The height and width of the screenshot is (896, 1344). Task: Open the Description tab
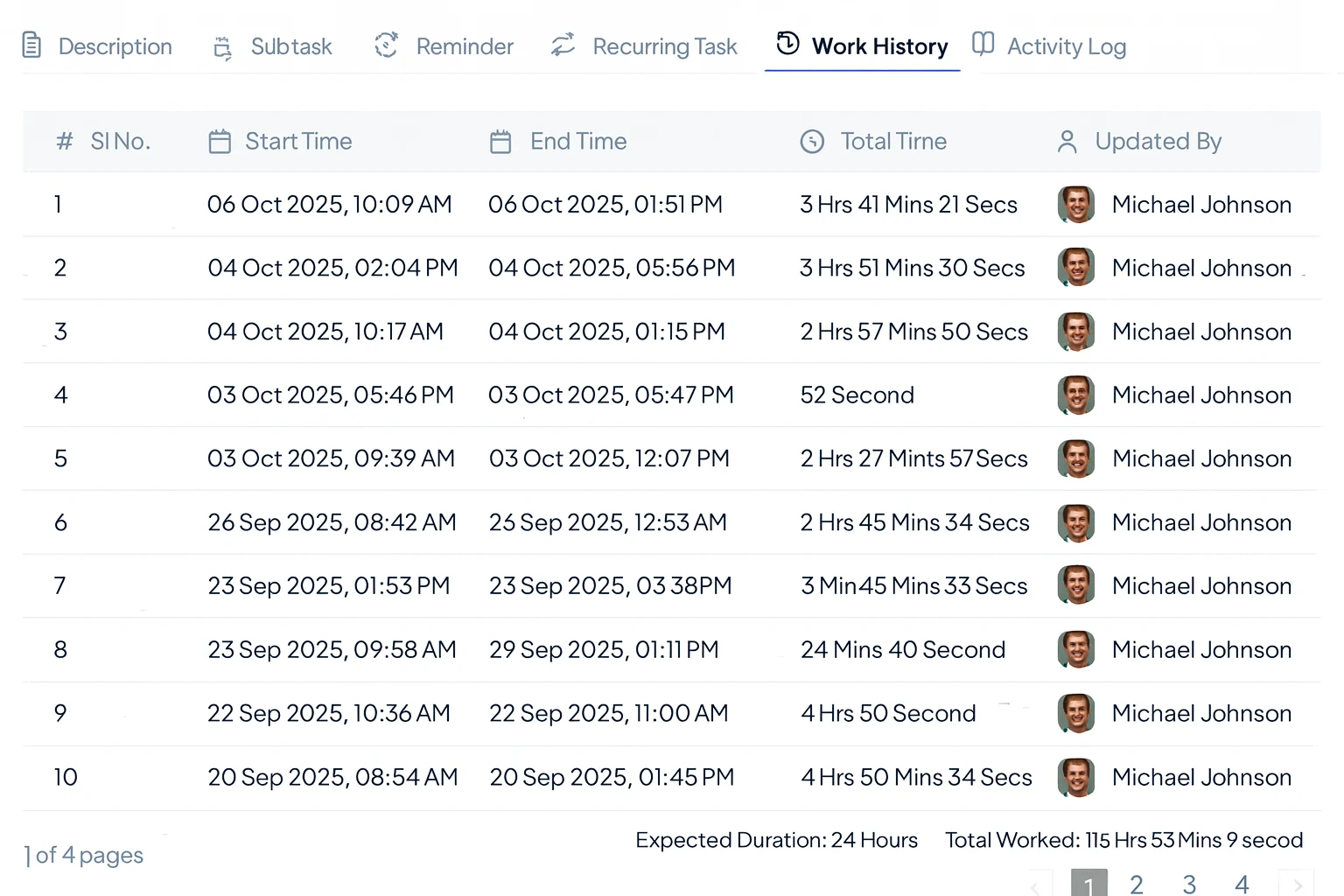pos(98,46)
